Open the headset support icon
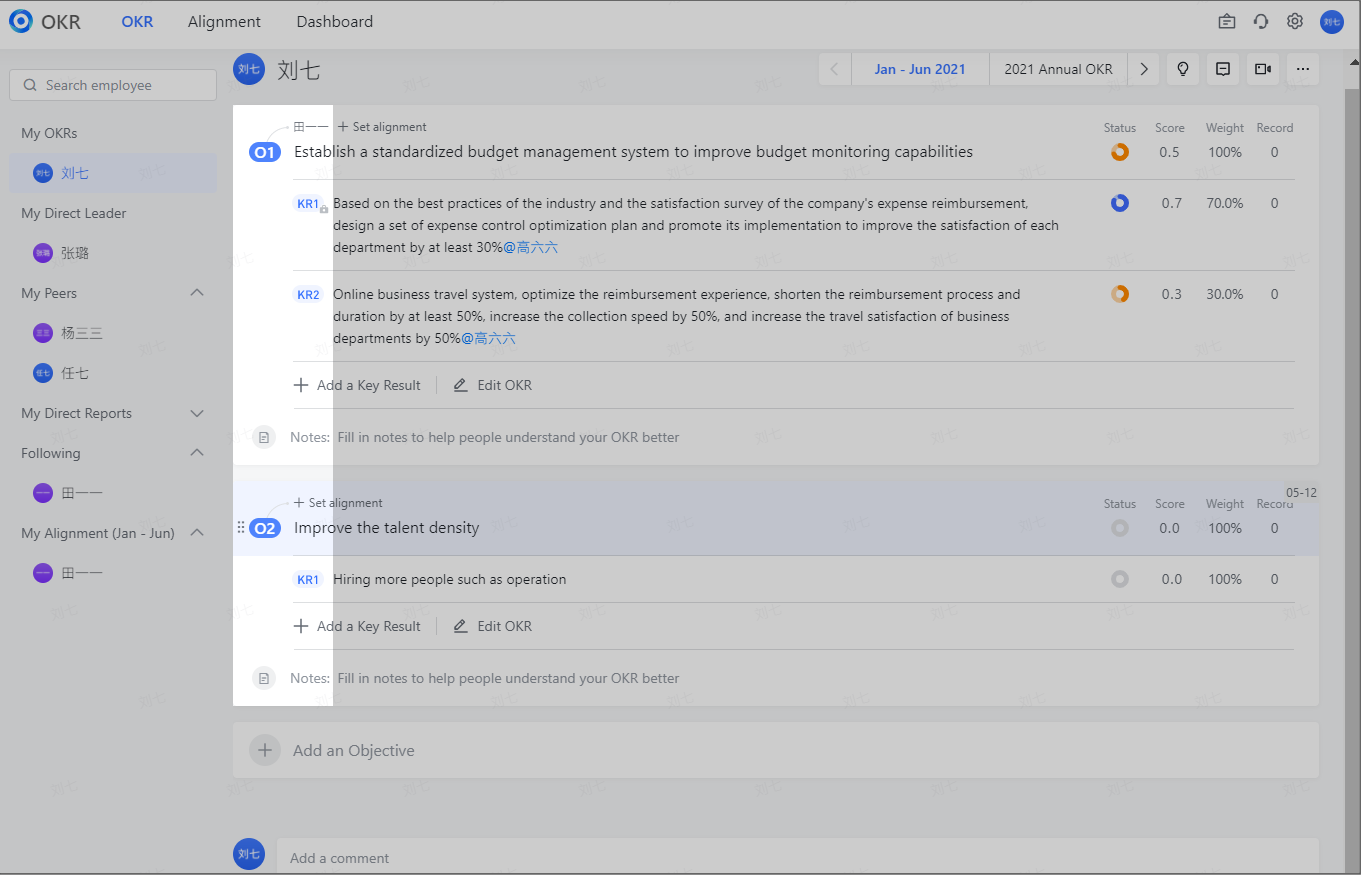This screenshot has height=875, width=1361. (x=1260, y=21)
